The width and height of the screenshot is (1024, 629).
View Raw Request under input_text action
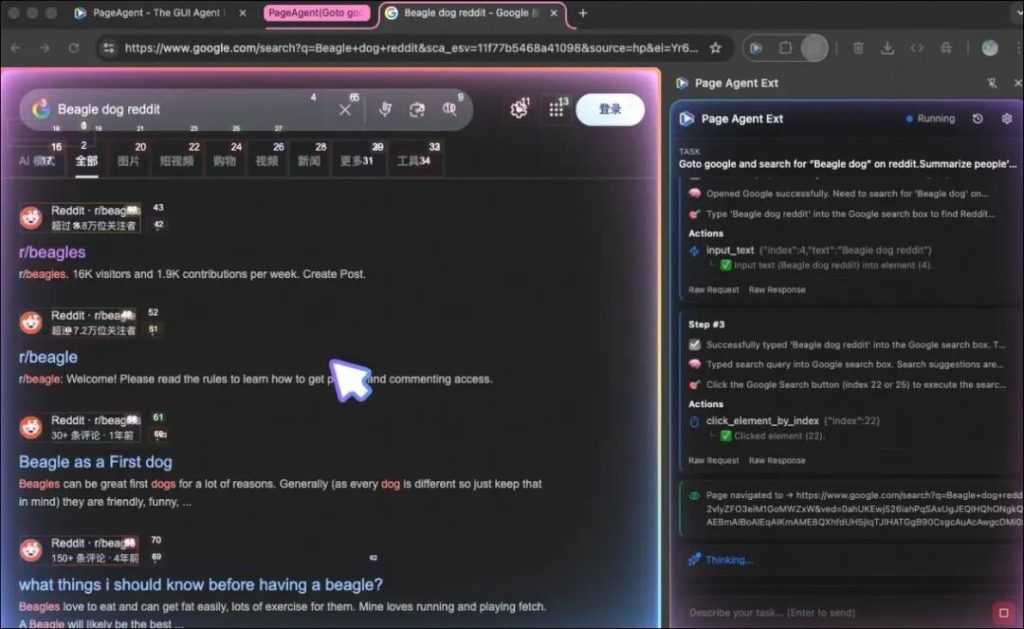(713, 290)
